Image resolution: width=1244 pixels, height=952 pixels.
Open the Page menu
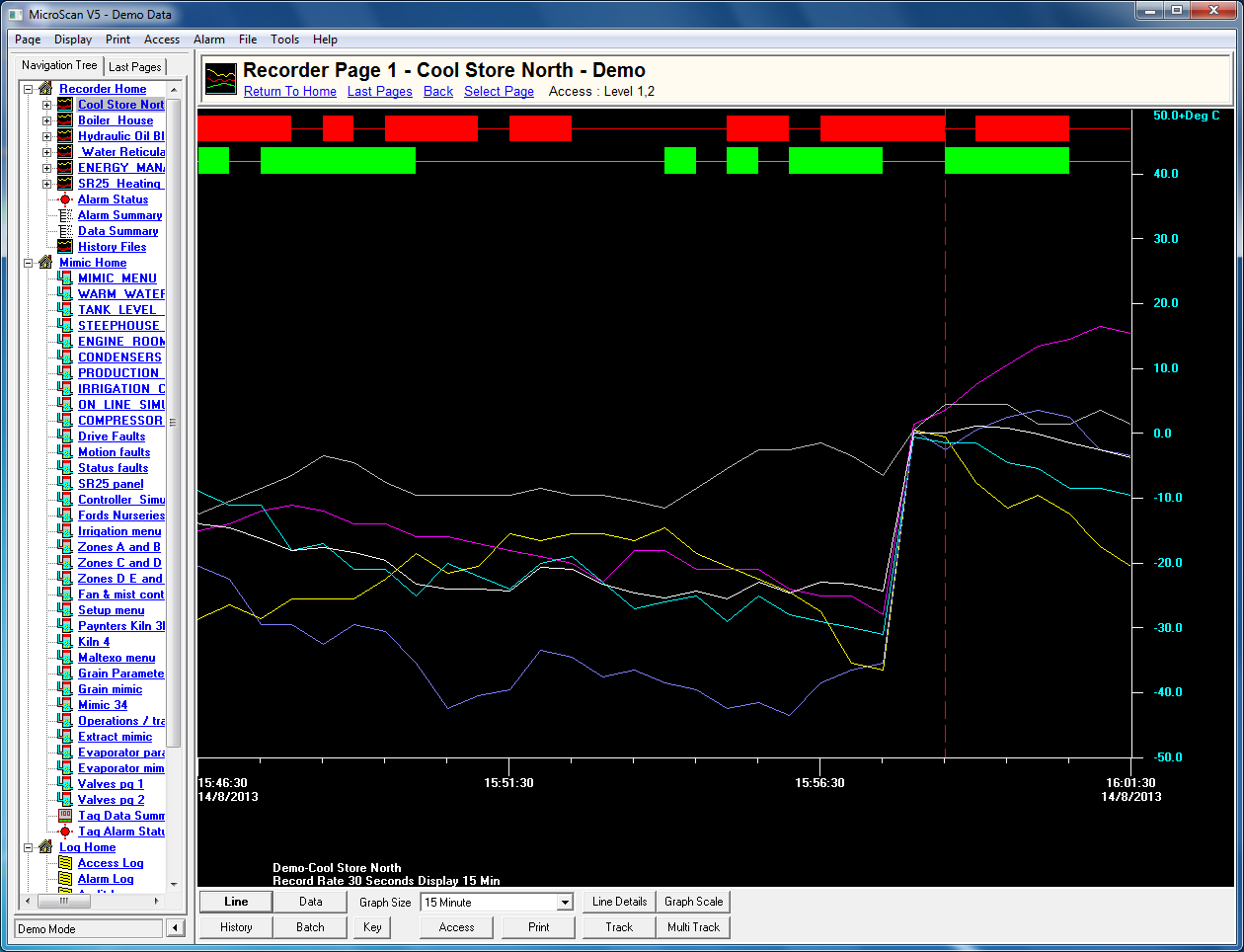(28, 40)
